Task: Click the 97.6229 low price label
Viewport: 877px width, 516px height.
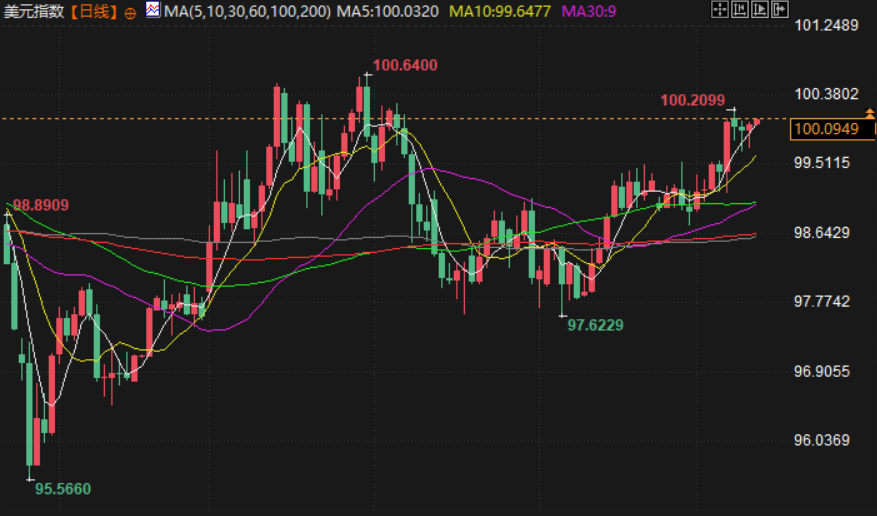Action: click(595, 325)
